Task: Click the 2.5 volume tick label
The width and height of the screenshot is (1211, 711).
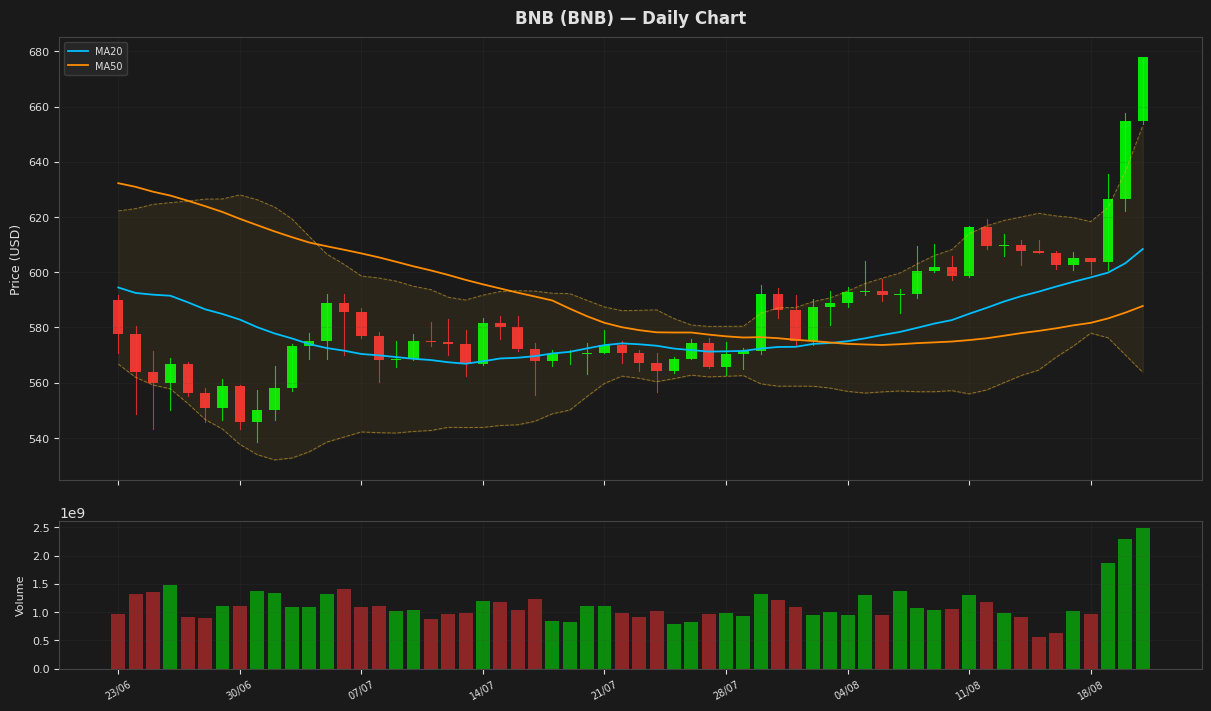Action: (x=42, y=528)
